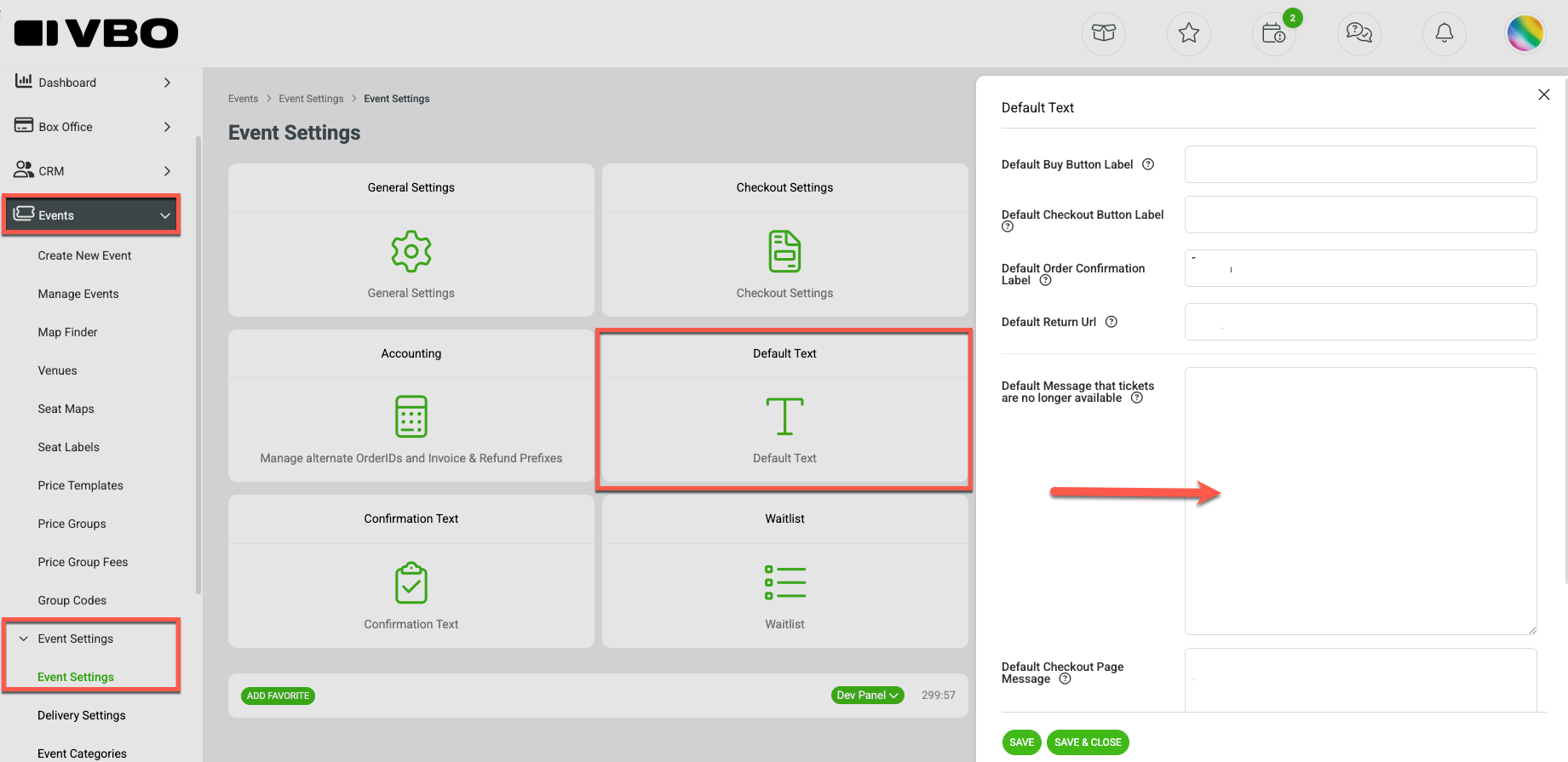The height and width of the screenshot is (762, 1568).
Task: Open the box package icon in the header
Action: pyautogui.click(x=1104, y=33)
